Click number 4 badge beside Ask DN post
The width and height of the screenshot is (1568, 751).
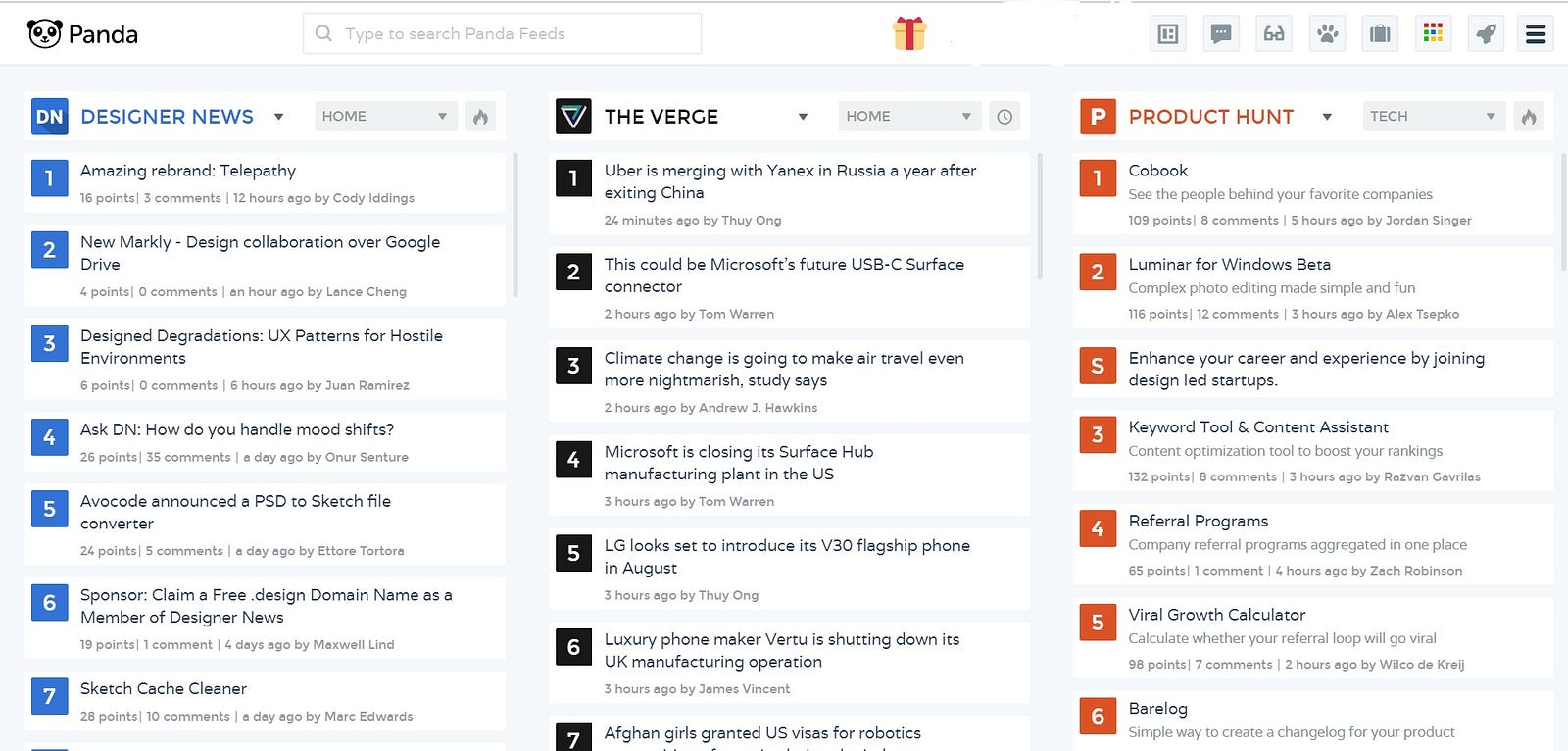click(50, 437)
